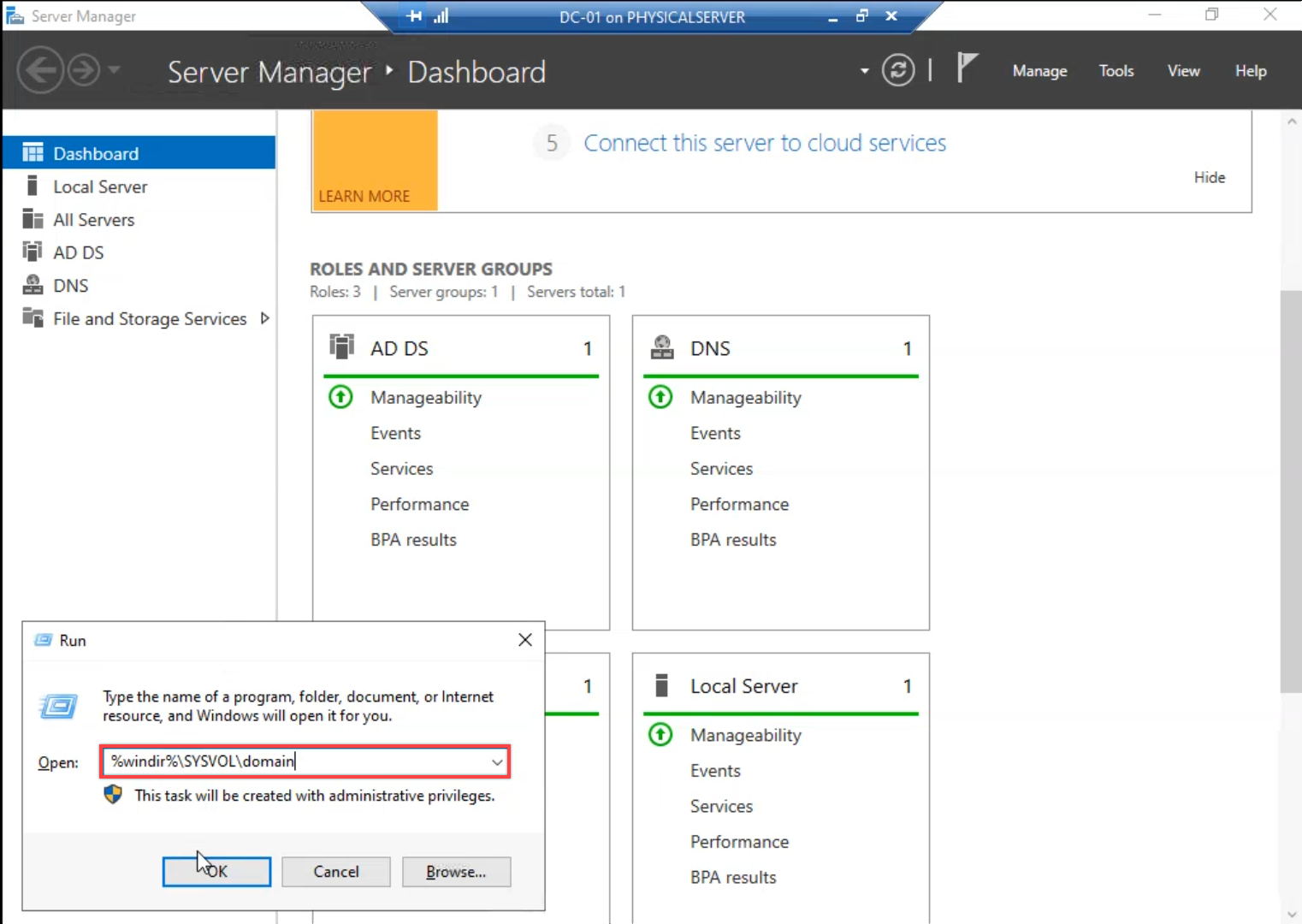The width and height of the screenshot is (1302, 924).
Task: Click the AD DS icon in the sidebar
Action: 33,252
